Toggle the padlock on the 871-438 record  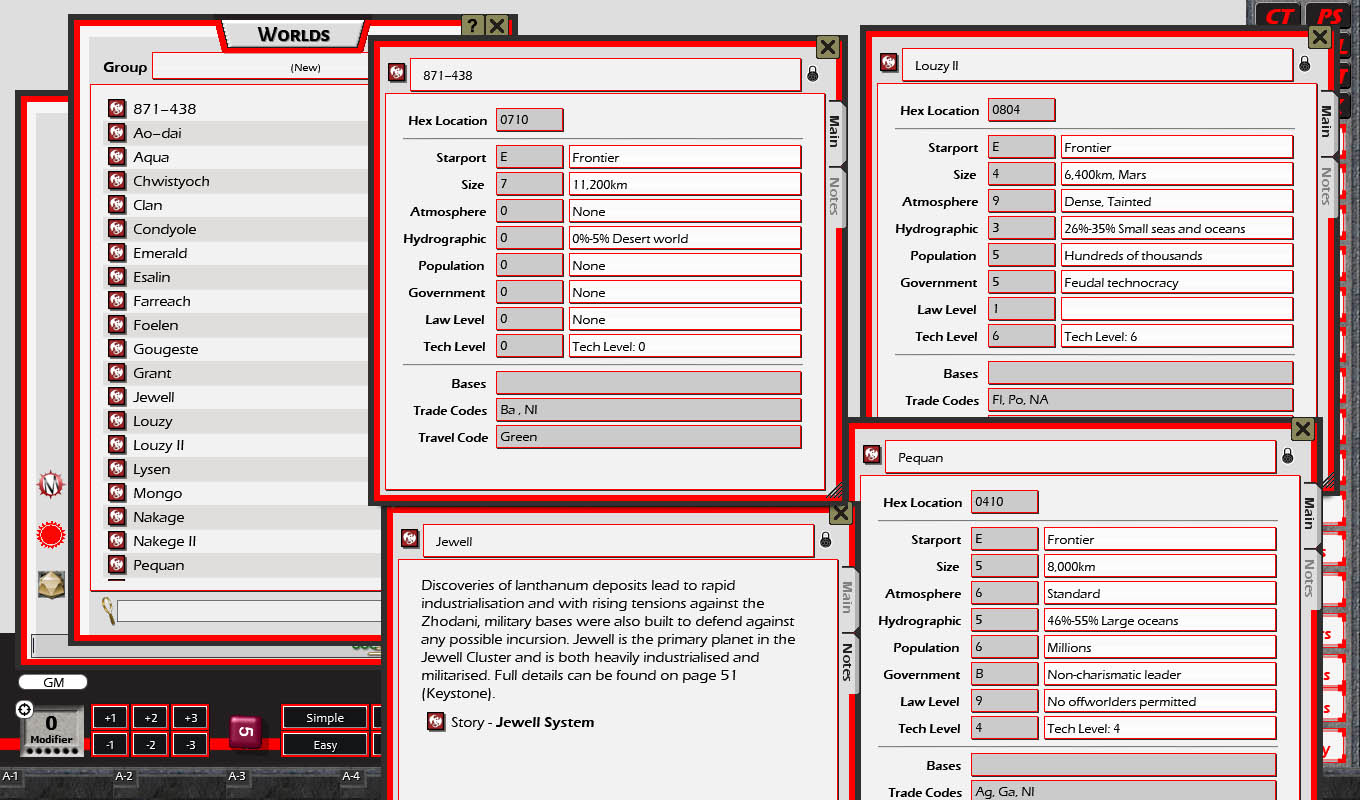(813, 73)
